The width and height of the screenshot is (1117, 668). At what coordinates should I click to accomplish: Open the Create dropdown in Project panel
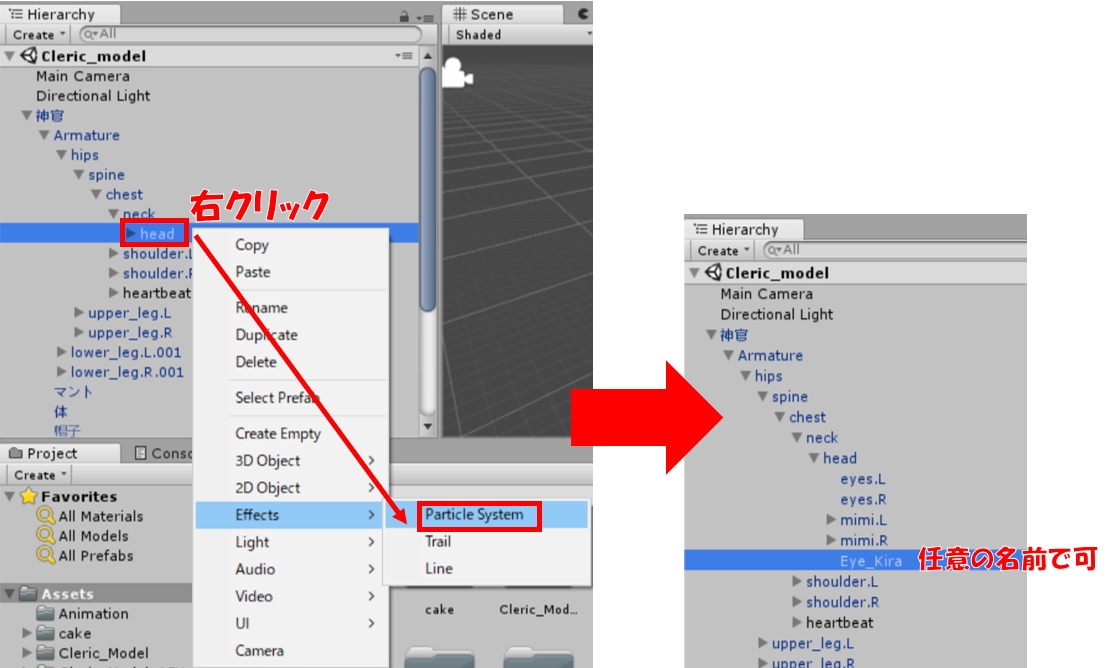(40, 475)
